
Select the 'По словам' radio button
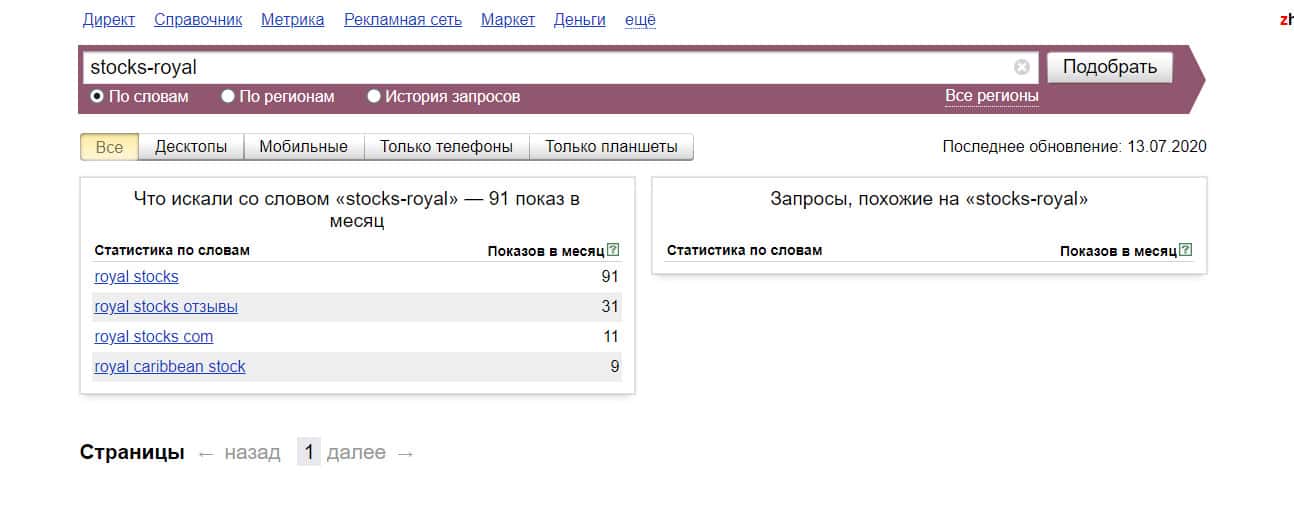point(97,97)
